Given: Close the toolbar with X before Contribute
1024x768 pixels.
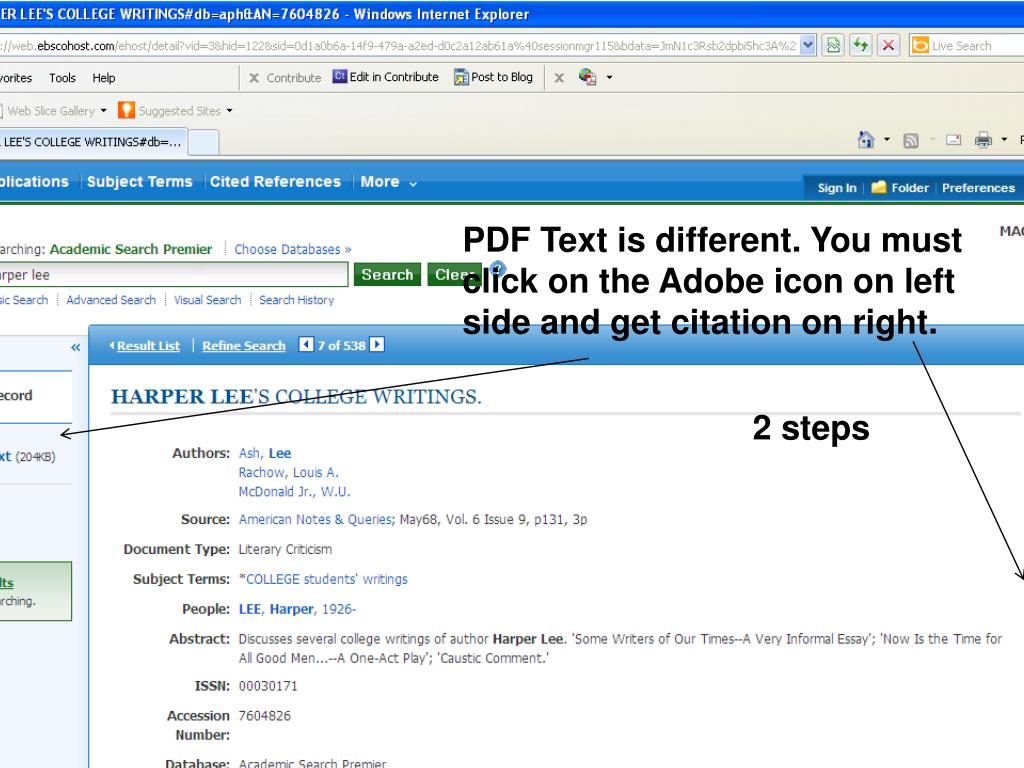Looking at the screenshot, I should 254,78.
